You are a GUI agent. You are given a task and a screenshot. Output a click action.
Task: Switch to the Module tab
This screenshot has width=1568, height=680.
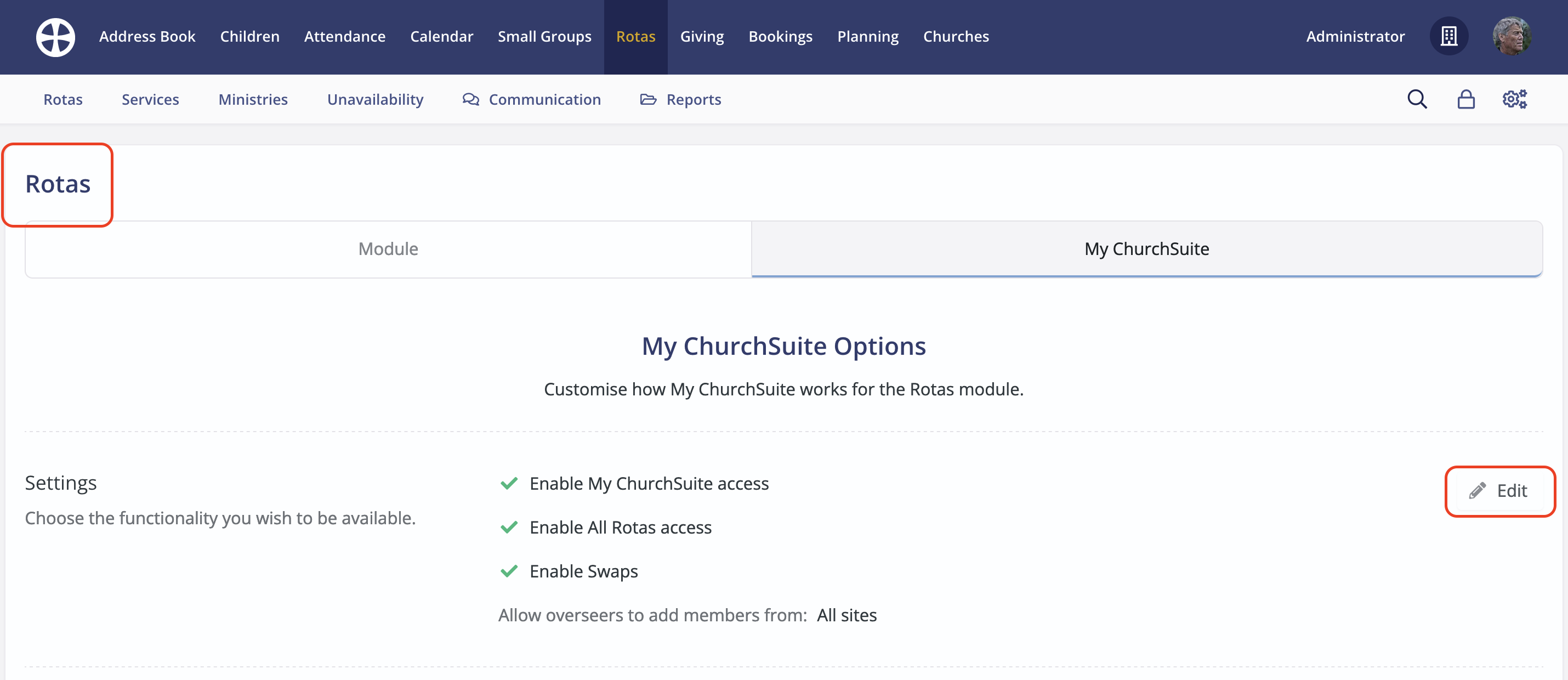[x=388, y=249]
